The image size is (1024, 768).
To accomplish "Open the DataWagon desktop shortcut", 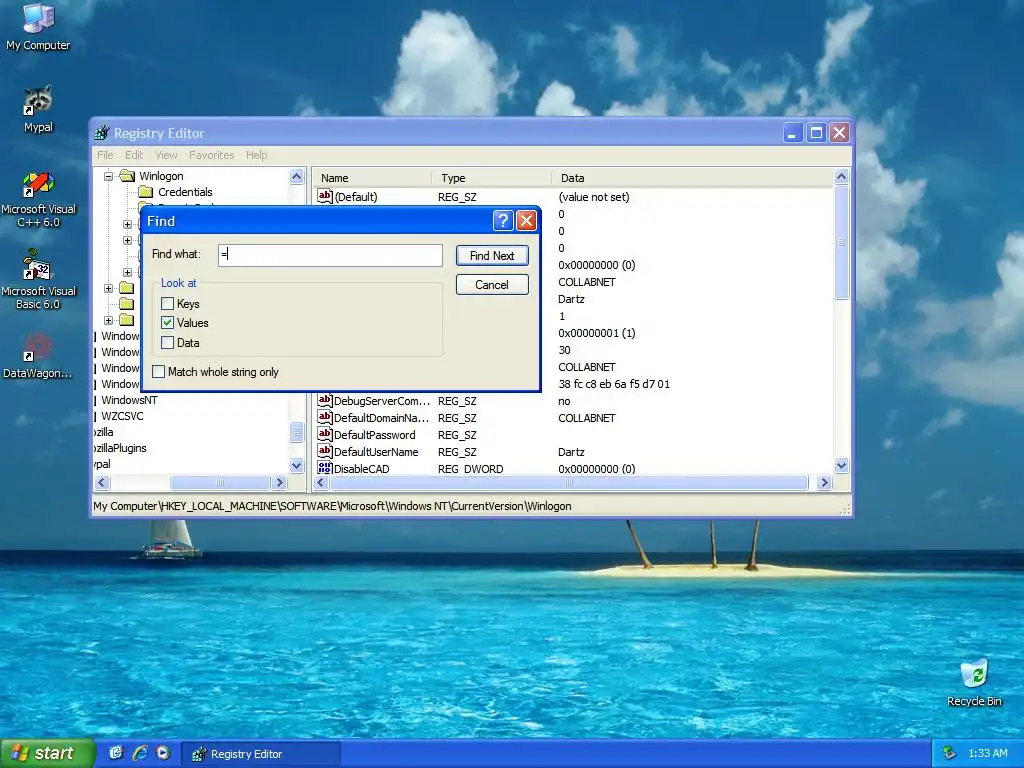I will [38, 356].
